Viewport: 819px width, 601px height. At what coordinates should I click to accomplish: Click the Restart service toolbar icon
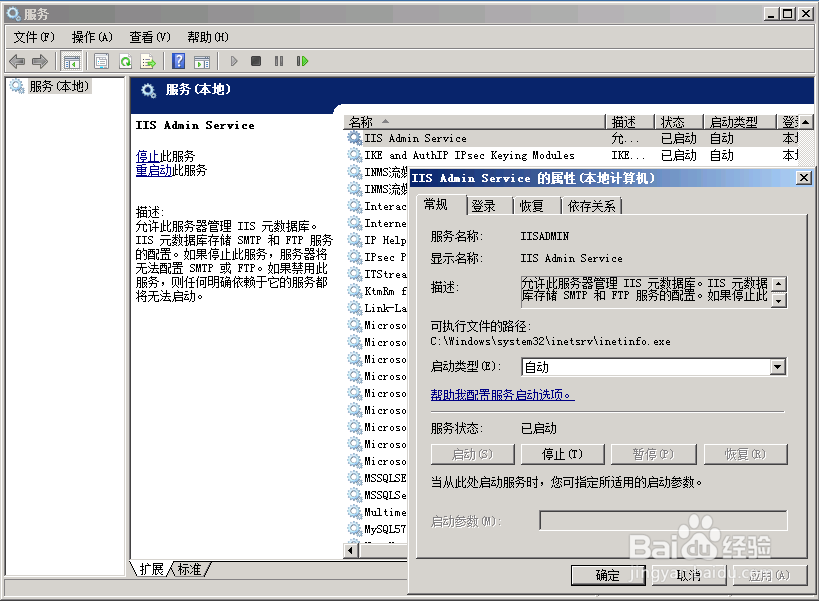pos(302,62)
